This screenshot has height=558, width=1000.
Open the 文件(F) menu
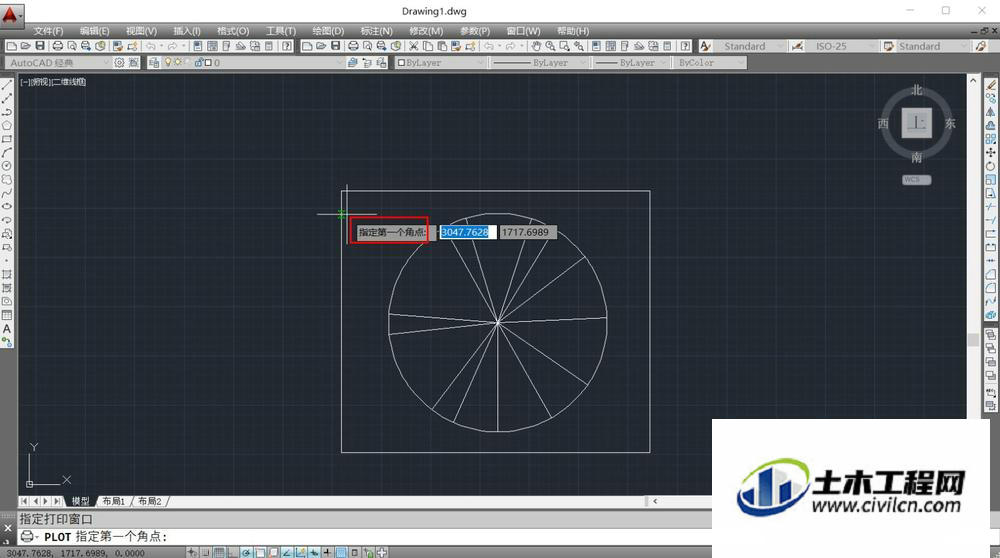click(x=48, y=31)
